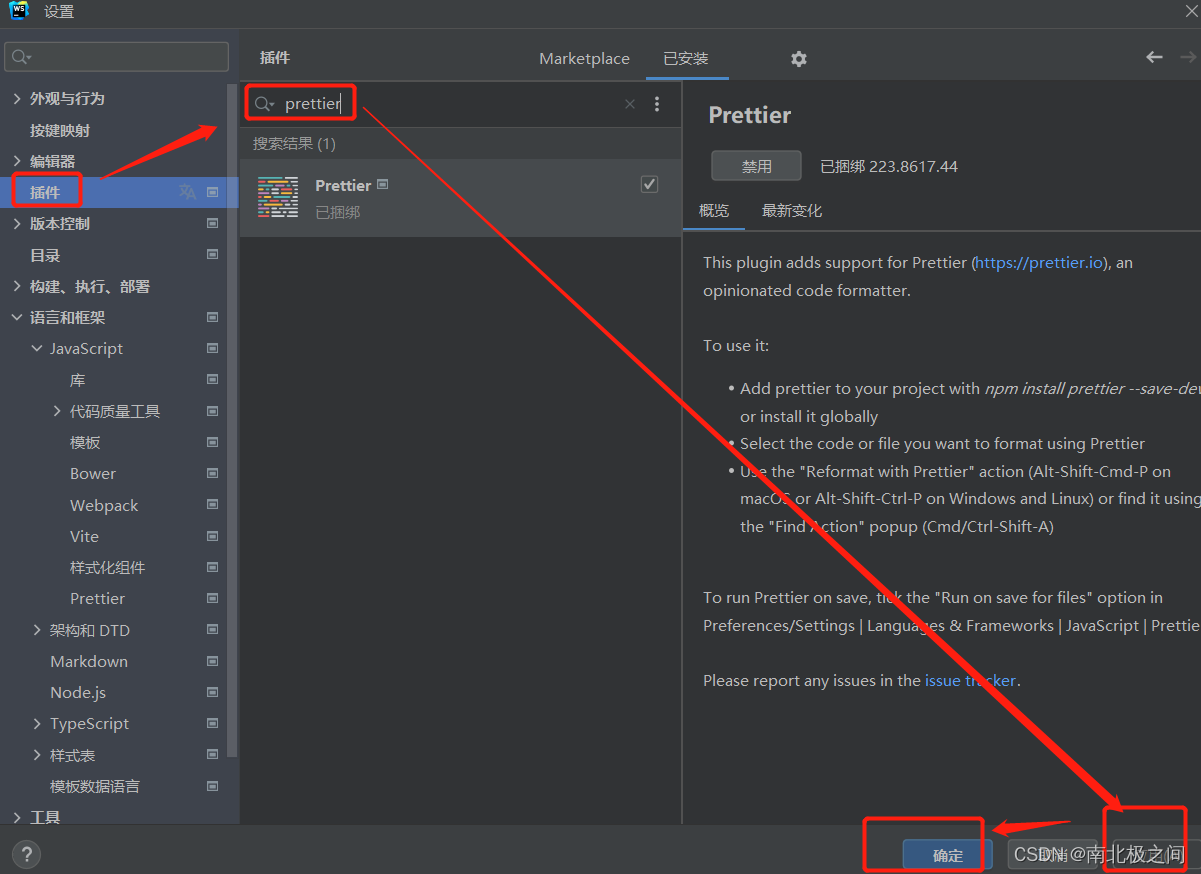Click the forward navigation arrow
The height and width of the screenshot is (874, 1201).
1186,57
